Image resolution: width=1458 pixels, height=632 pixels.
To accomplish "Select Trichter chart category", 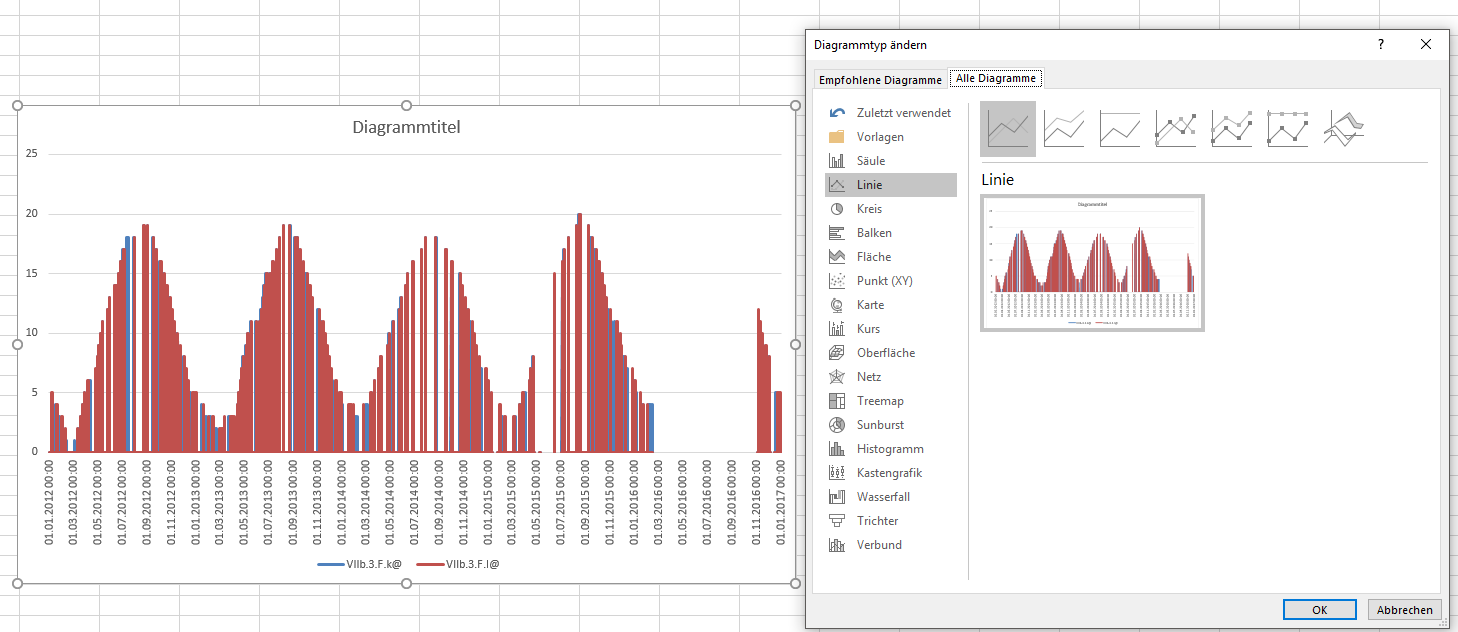I will click(891, 521).
